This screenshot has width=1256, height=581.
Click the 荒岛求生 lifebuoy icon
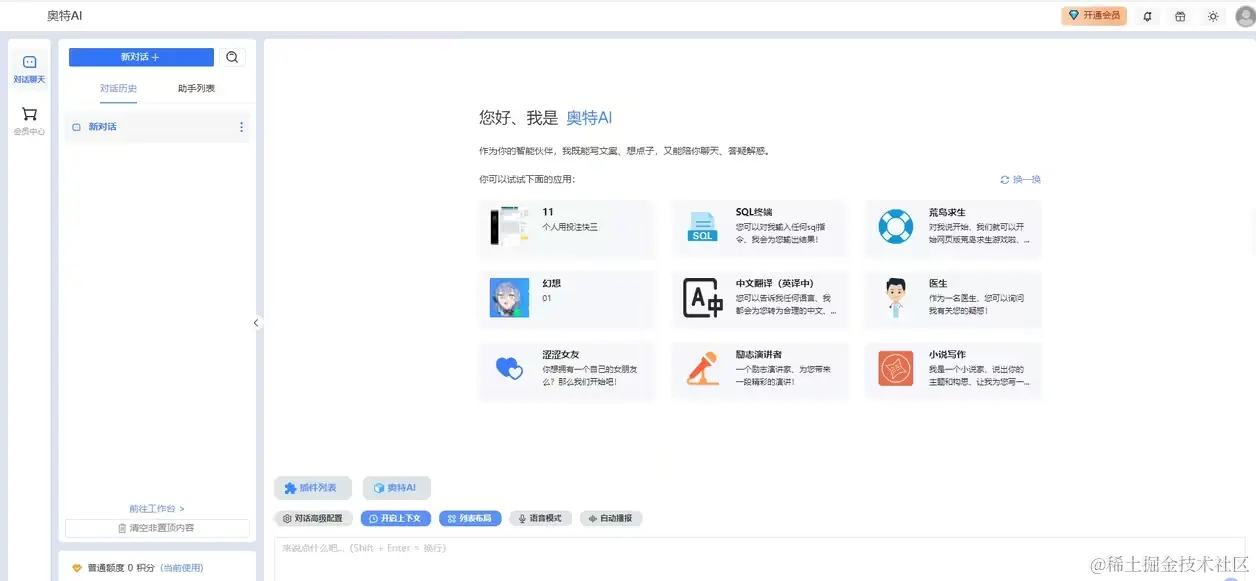click(895, 226)
